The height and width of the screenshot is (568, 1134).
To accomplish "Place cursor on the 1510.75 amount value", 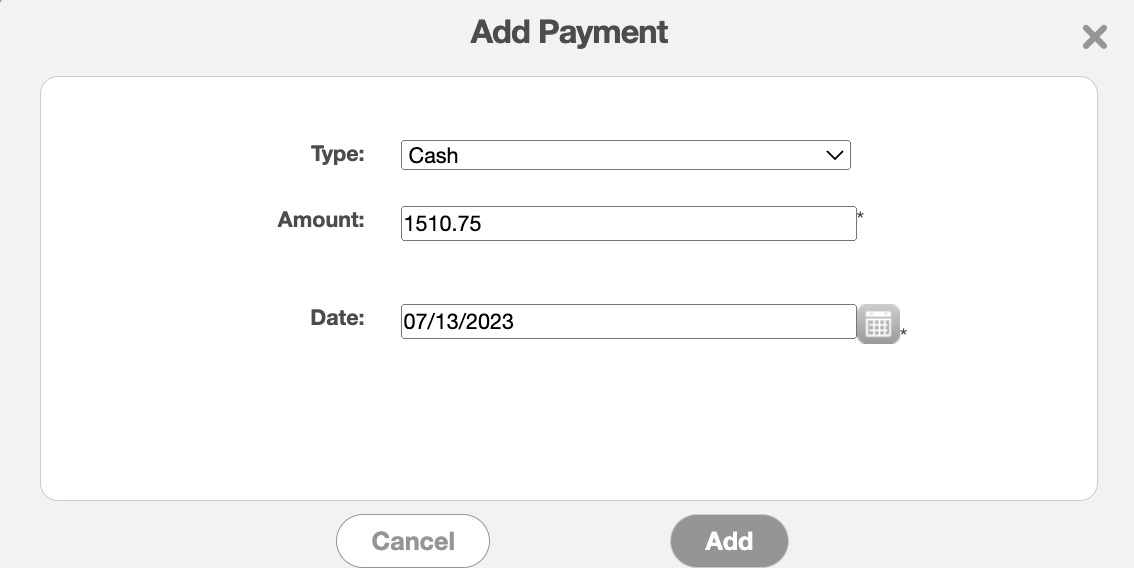I will 442,225.
